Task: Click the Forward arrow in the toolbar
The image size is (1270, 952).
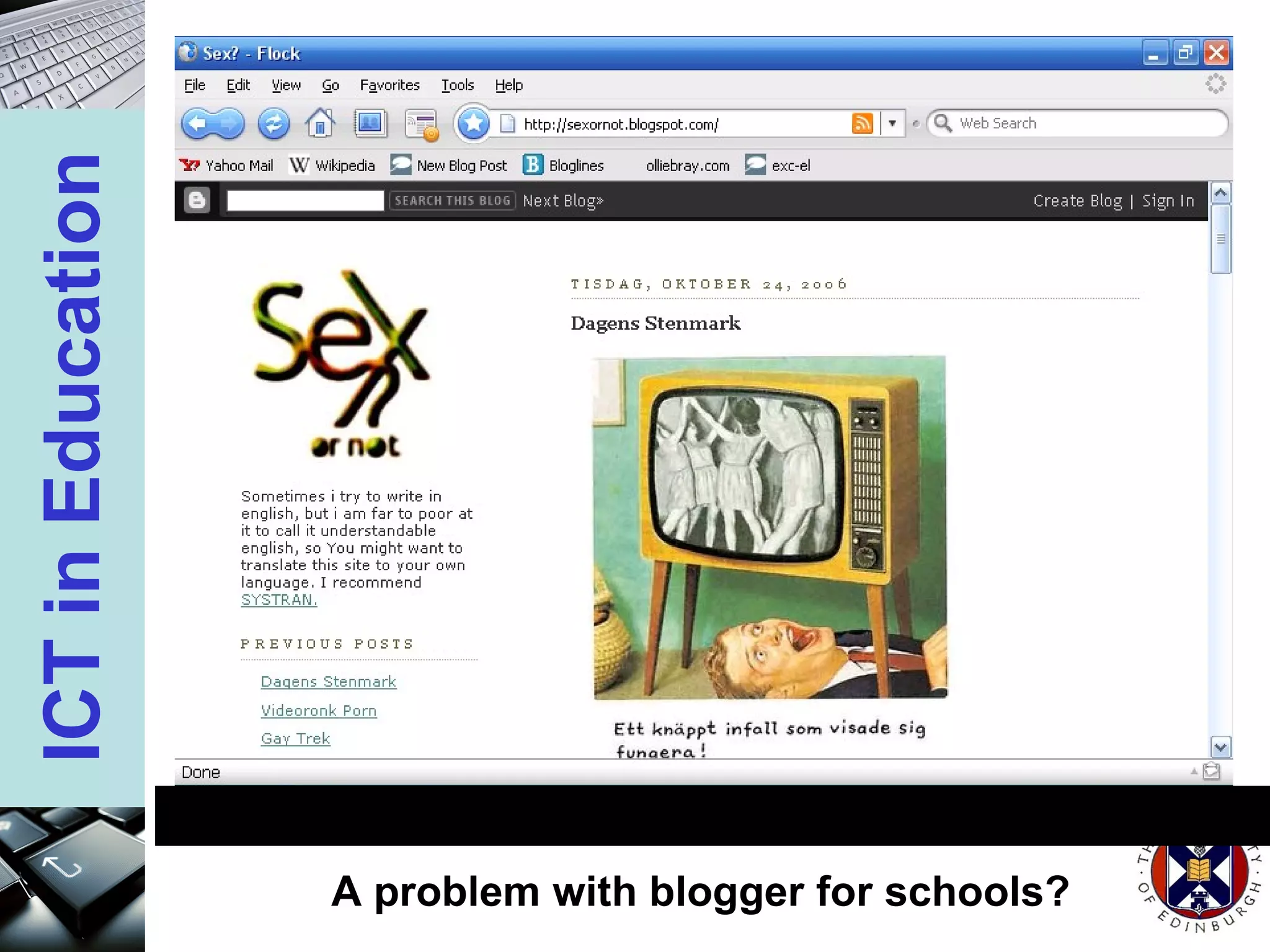Action: click(x=229, y=123)
